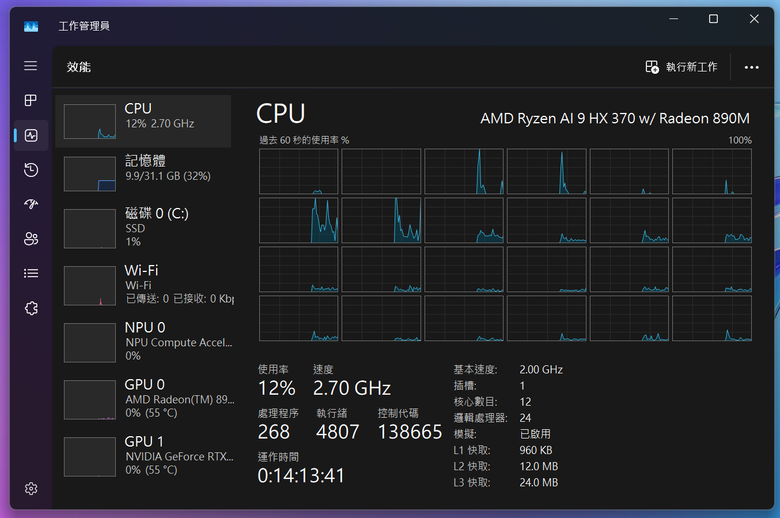
Task: Select the CPU item in the performance list
Action: (x=143, y=121)
